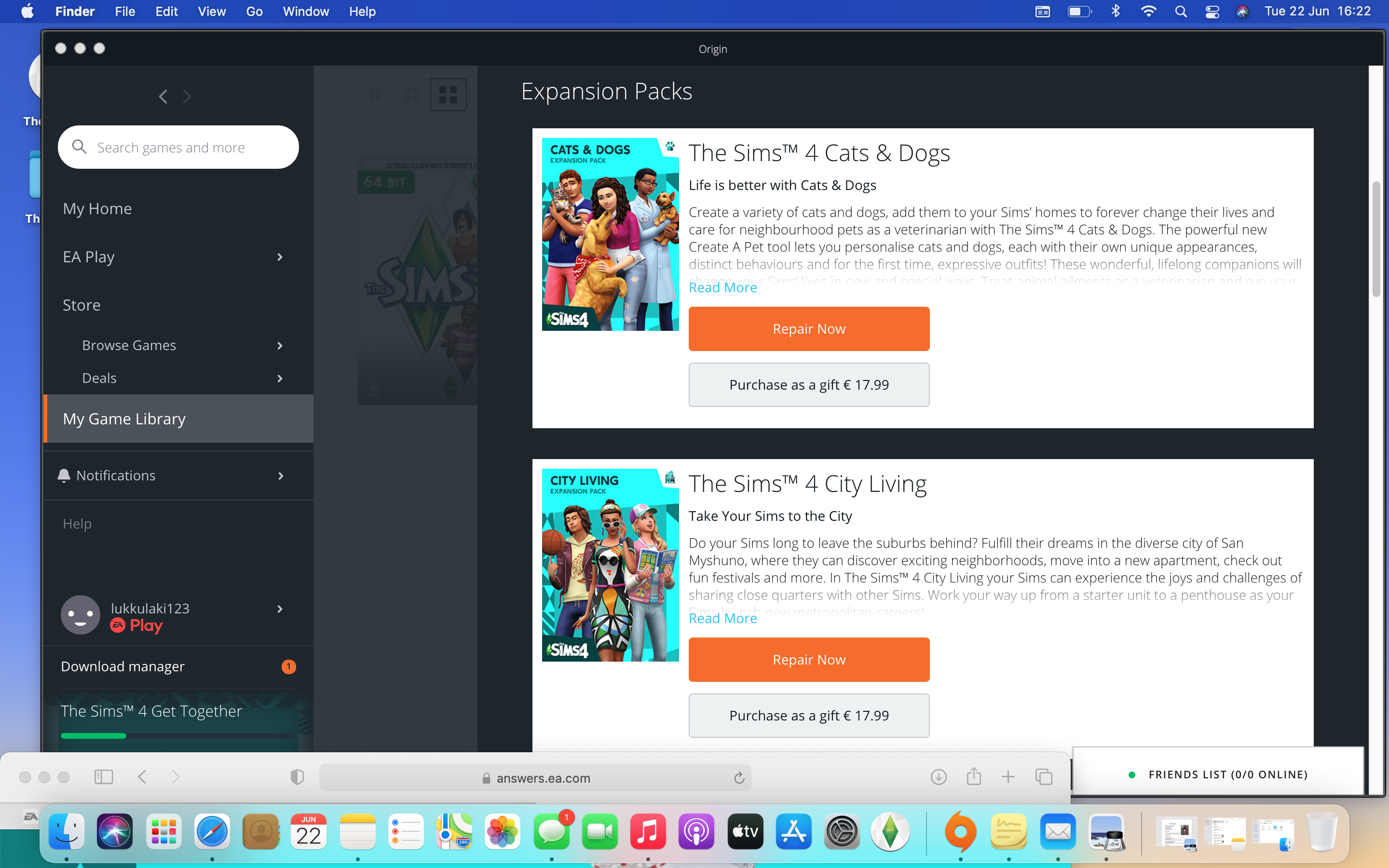This screenshot has height=868, width=1389.
Task: Select the medium grid view icon
Action: click(x=411, y=94)
